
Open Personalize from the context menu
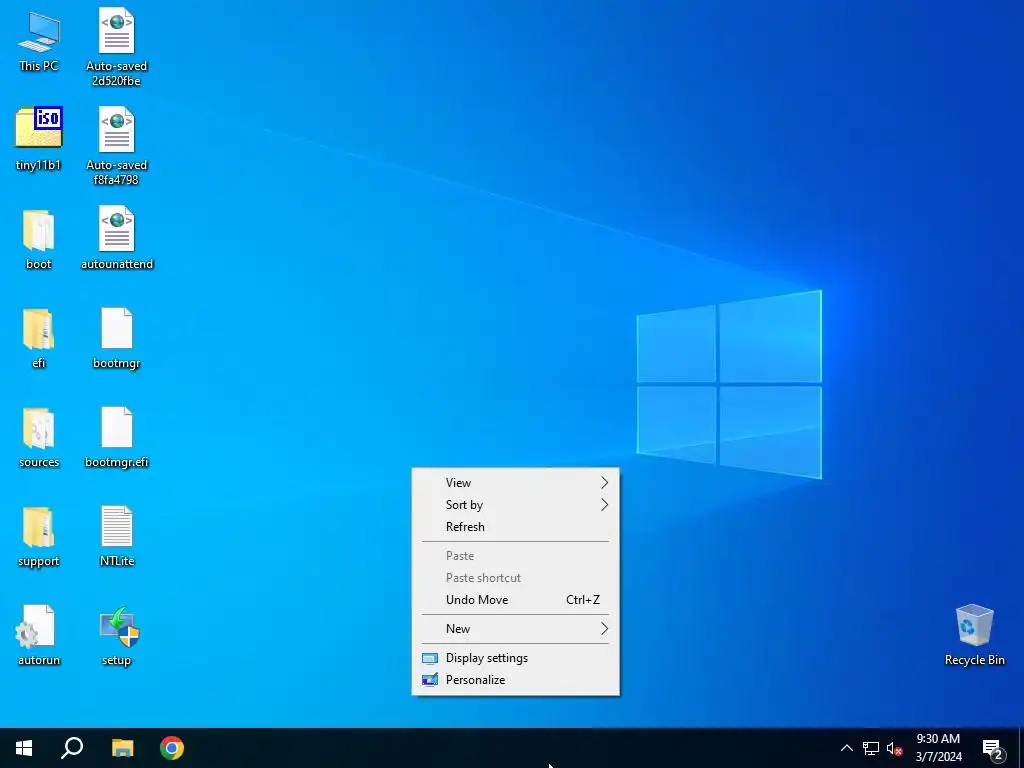tap(515, 680)
